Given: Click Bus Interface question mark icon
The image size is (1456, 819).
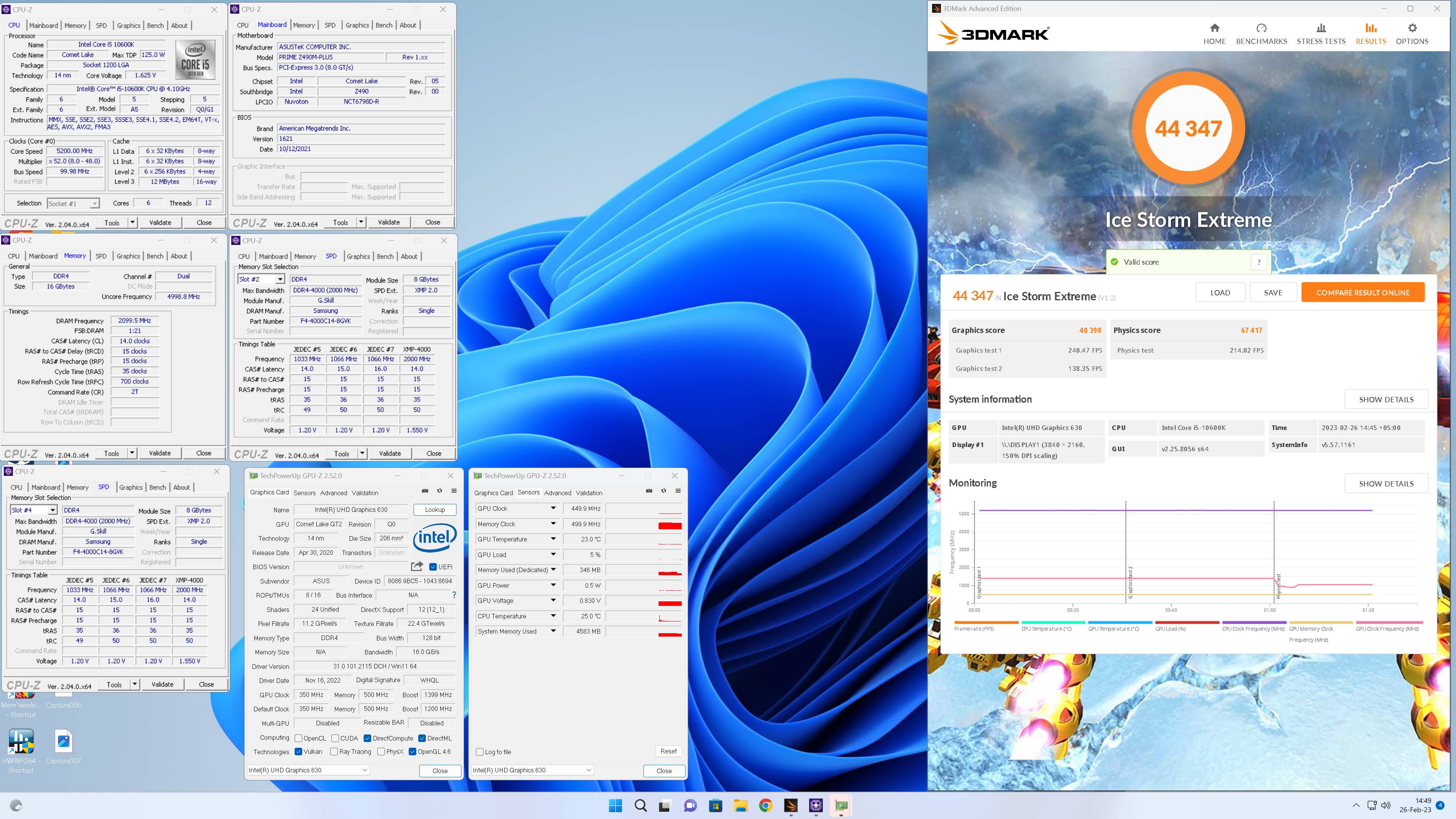Looking at the screenshot, I should tap(454, 595).
